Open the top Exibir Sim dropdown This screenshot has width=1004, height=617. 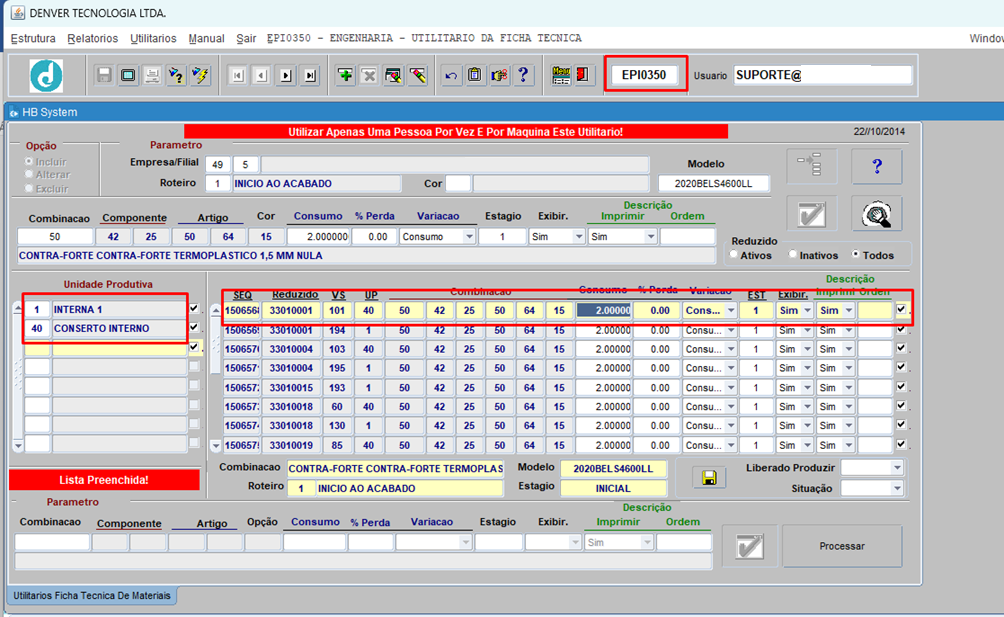coord(579,237)
